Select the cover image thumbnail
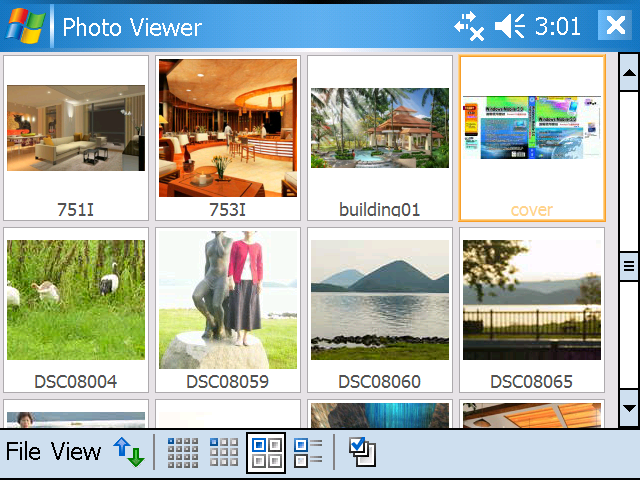This screenshot has width=640, height=480. (532, 128)
